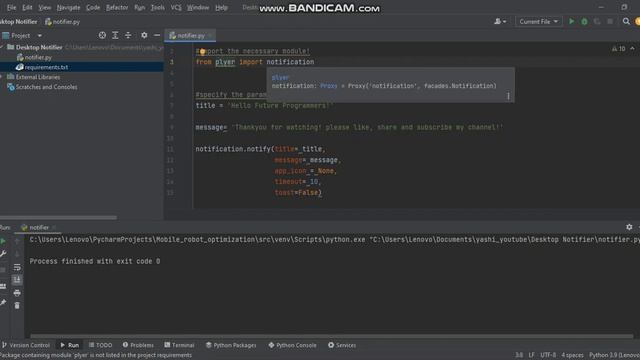Image resolution: width=640 pixels, height=360 pixels.
Task: Close the notifier.py editor tab
Action: 211,36
